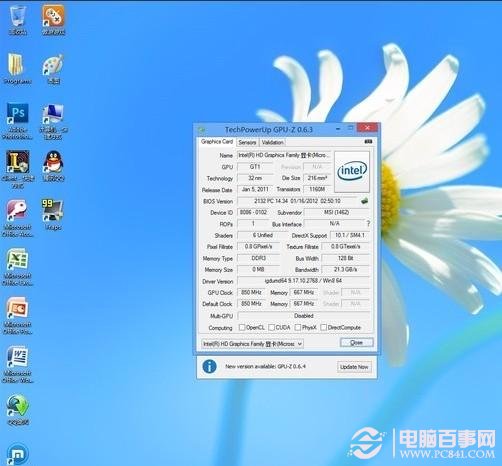Screen dimensions: 502x466
Task: Click the Bus Width field 128 Bit
Action: point(345,258)
